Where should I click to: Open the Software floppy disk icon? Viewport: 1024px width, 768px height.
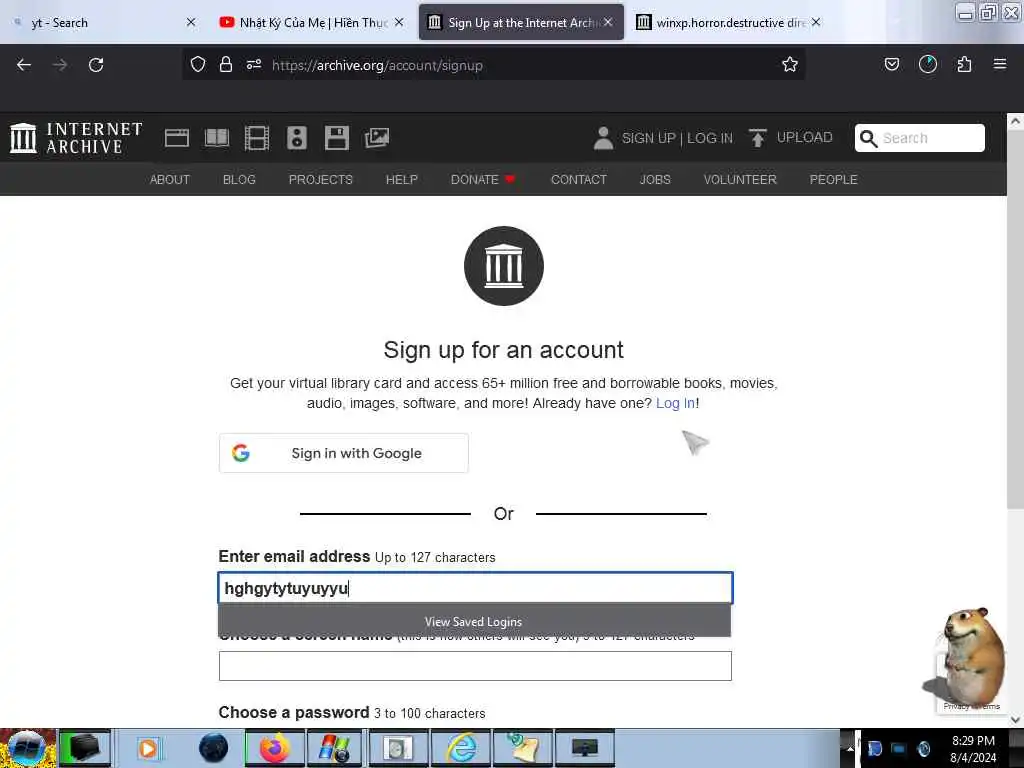click(337, 138)
